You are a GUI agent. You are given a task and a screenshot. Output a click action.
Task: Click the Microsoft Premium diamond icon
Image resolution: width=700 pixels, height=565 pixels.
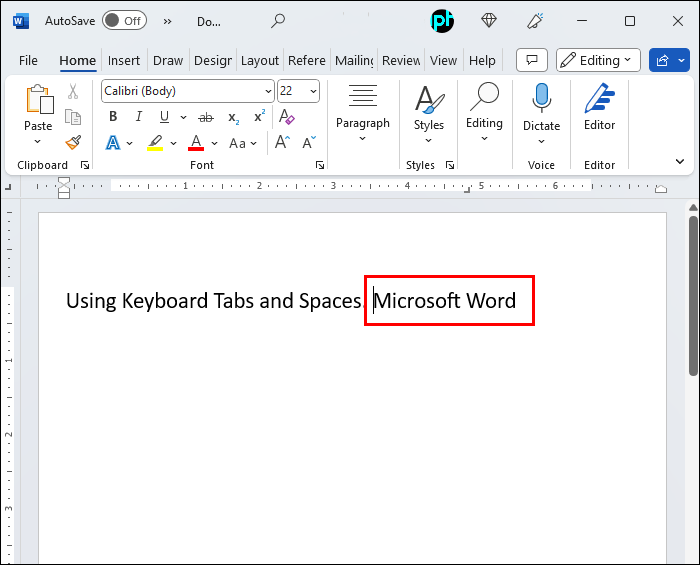(x=489, y=21)
